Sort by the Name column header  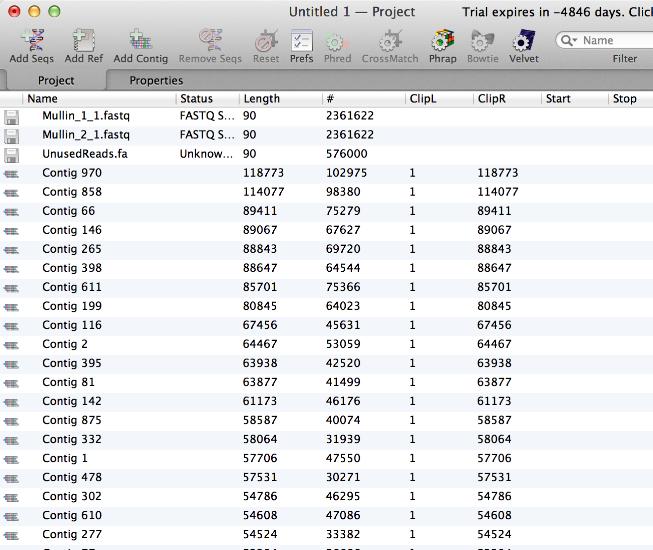(x=100, y=99)
